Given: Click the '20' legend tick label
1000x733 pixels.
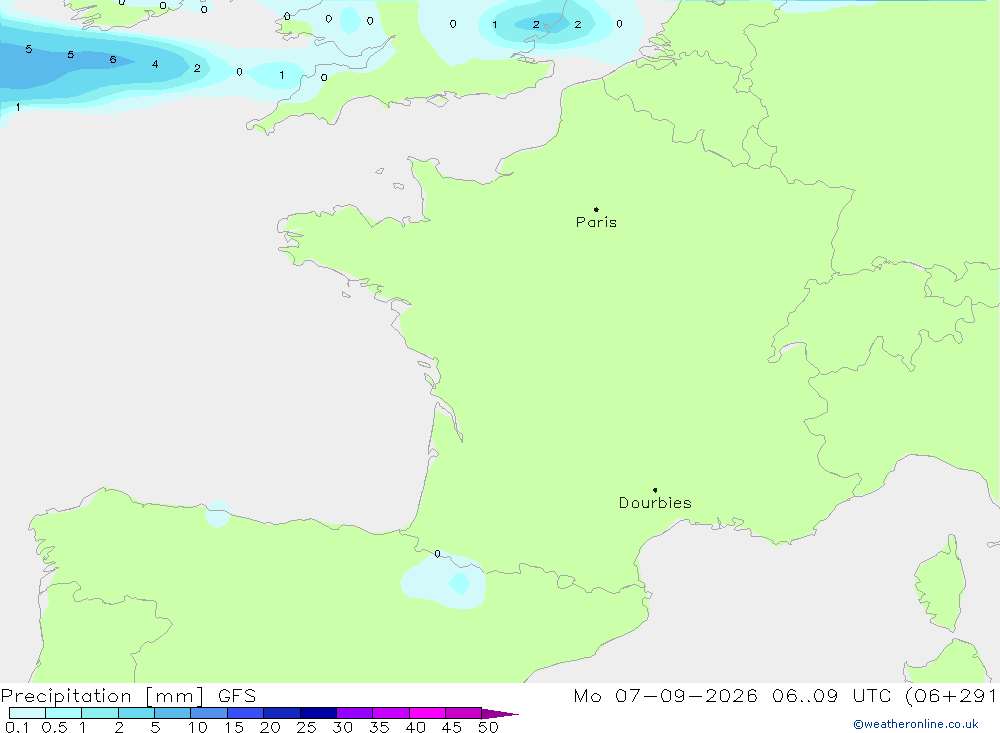Looking at the screenshot, I should 270,727.
